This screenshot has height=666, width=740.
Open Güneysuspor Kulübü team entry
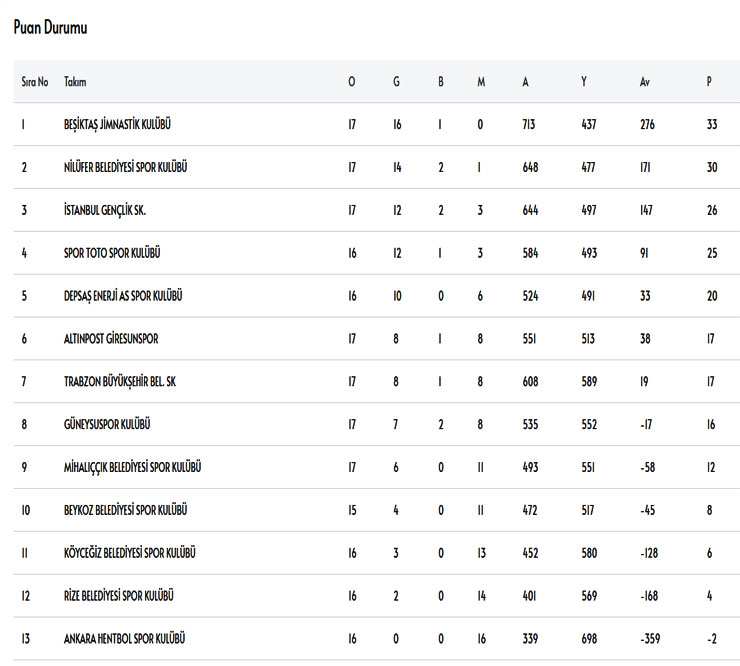107,425
